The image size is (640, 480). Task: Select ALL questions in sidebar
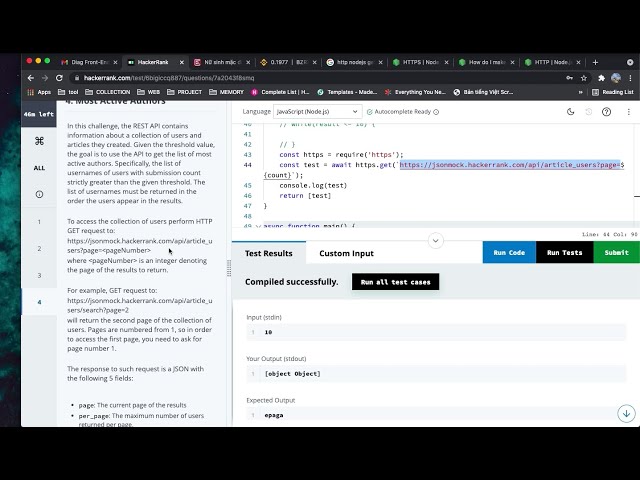click(39, 168)
